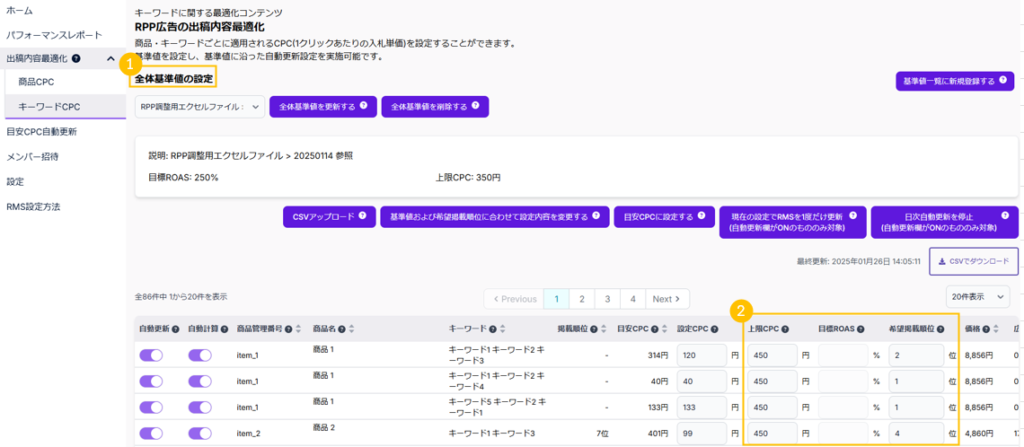This screenshot has height=447, width=1024.
Task: Collapse 出稿内容最適化 sidebar section chevron
Action: pos(110,60)
